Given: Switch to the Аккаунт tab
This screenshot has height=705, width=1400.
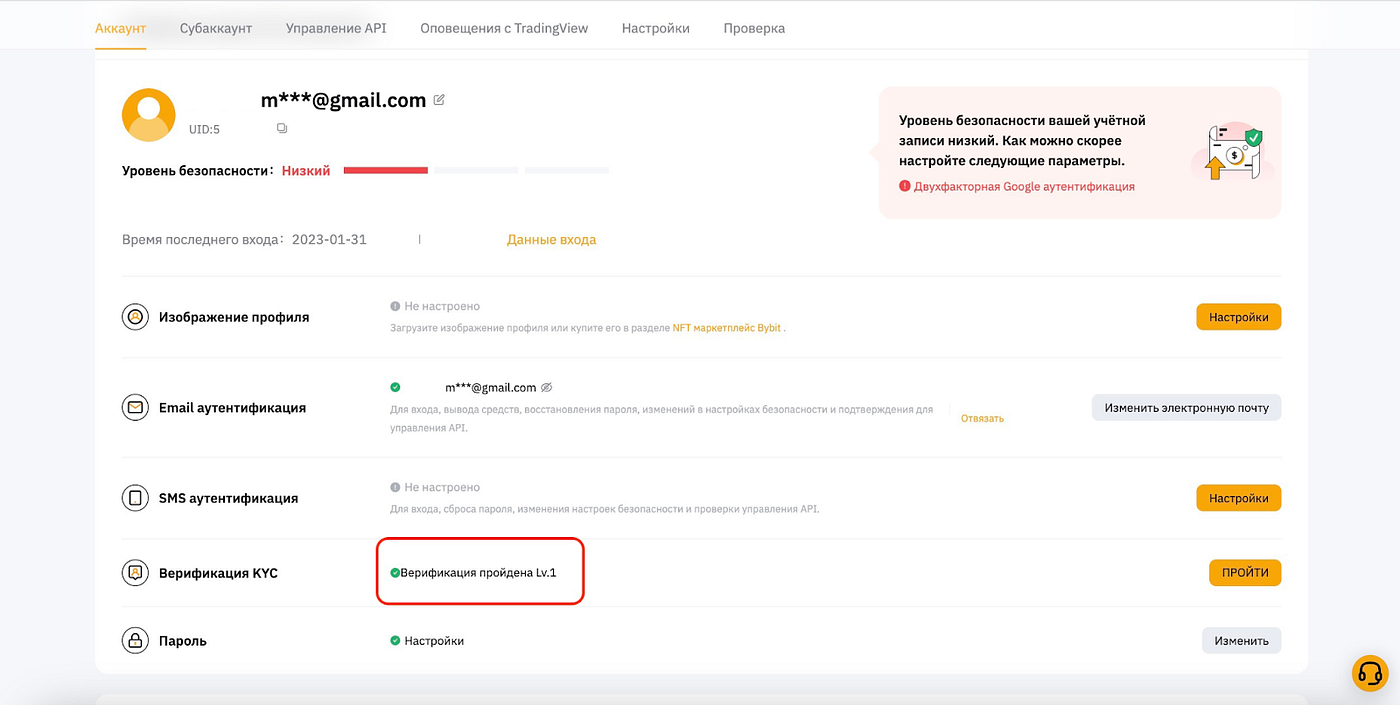Looking at the screenshot, I should (120, 28).
